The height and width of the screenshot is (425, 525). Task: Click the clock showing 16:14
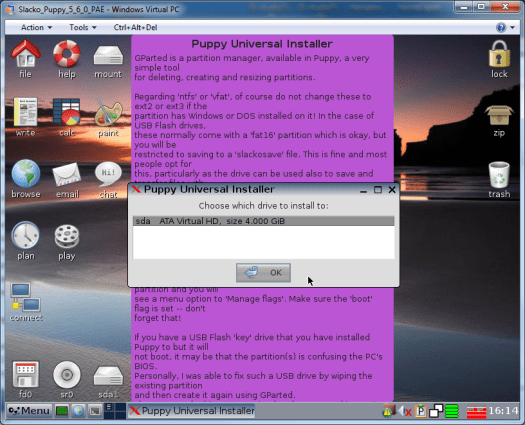(x=503, y=411)
